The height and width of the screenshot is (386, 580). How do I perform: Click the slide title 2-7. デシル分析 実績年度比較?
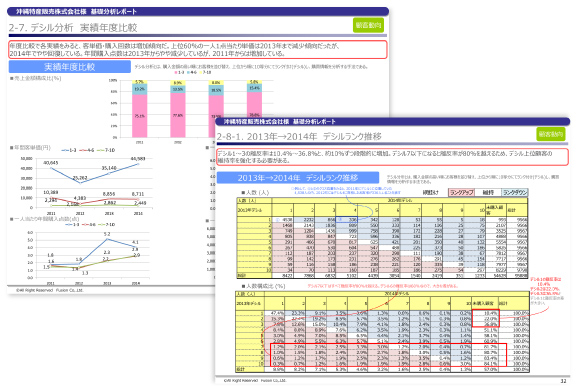click(73, 28)
